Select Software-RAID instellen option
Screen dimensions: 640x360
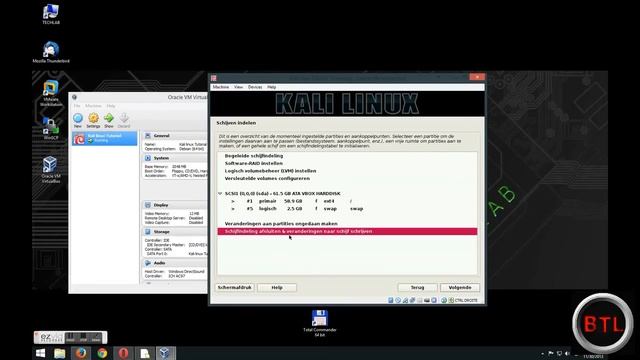tap(253, 163)
